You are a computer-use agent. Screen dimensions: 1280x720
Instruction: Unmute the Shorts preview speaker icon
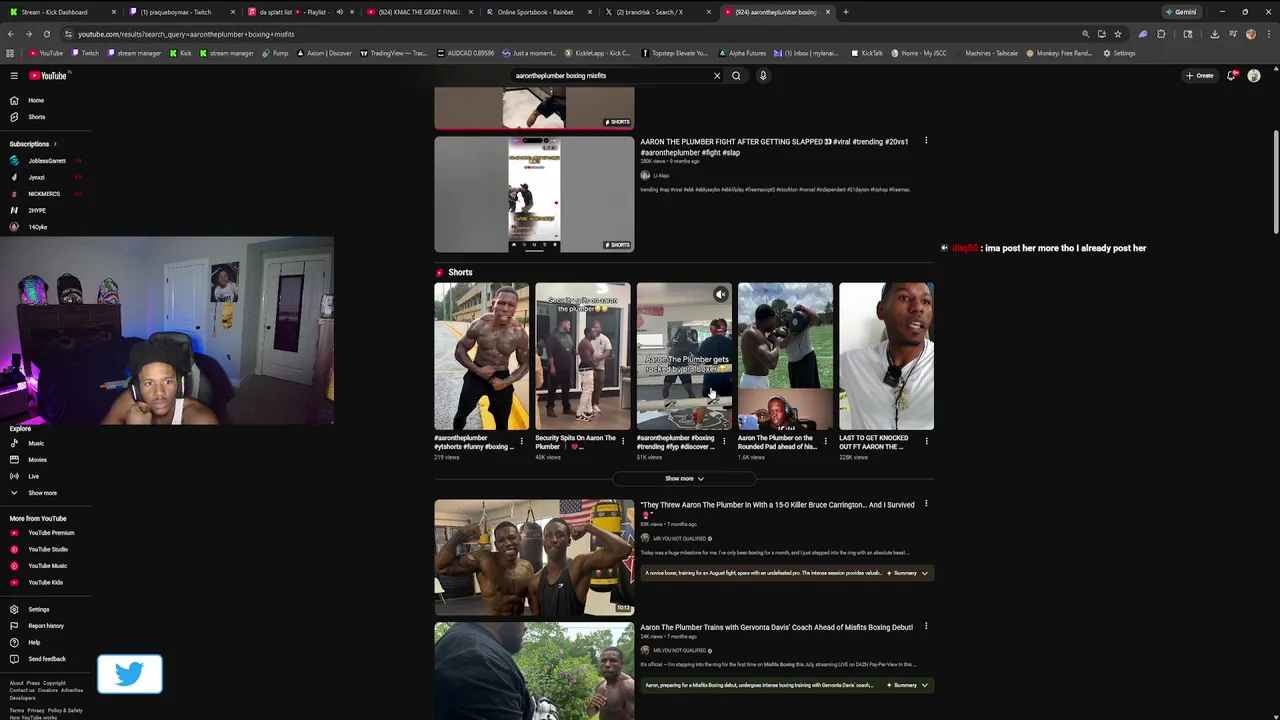coord(721,294)
